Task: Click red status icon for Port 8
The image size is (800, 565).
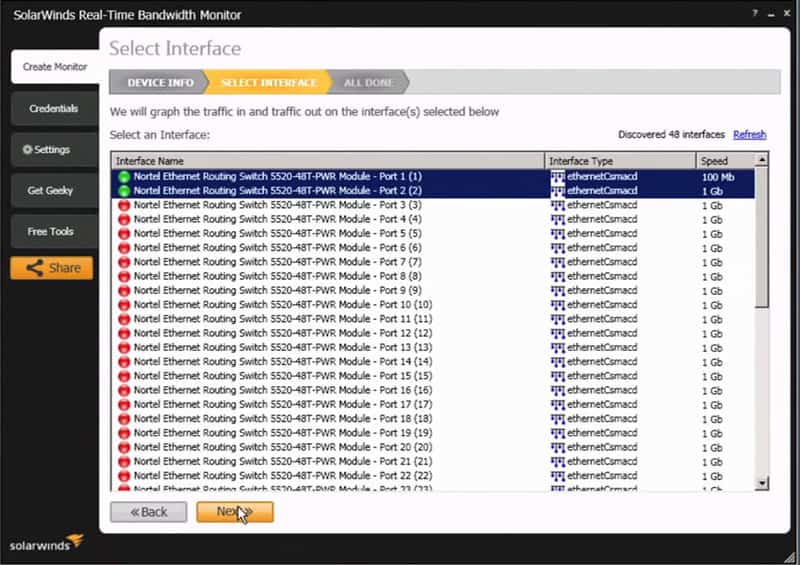Action: [x=124, y=277]
